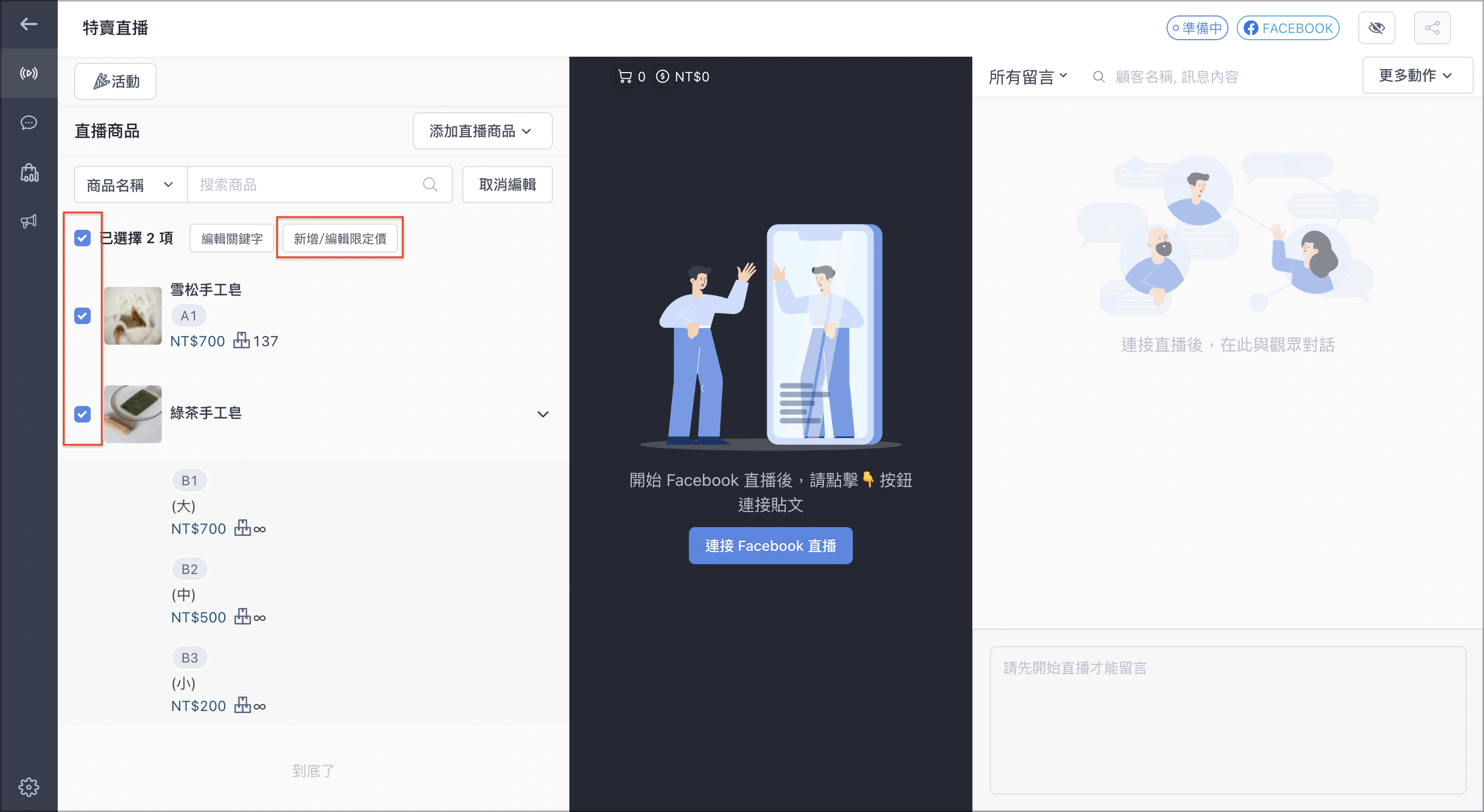The width and height of the screenshot is (1484, 812).
Task: Open the store analytics sidebar icon
Action: point(29,172)
